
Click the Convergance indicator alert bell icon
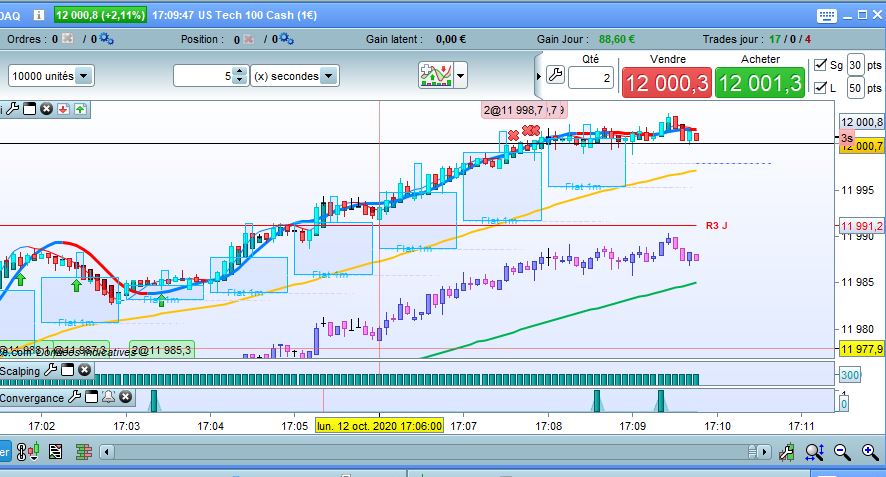coord(108,397)
